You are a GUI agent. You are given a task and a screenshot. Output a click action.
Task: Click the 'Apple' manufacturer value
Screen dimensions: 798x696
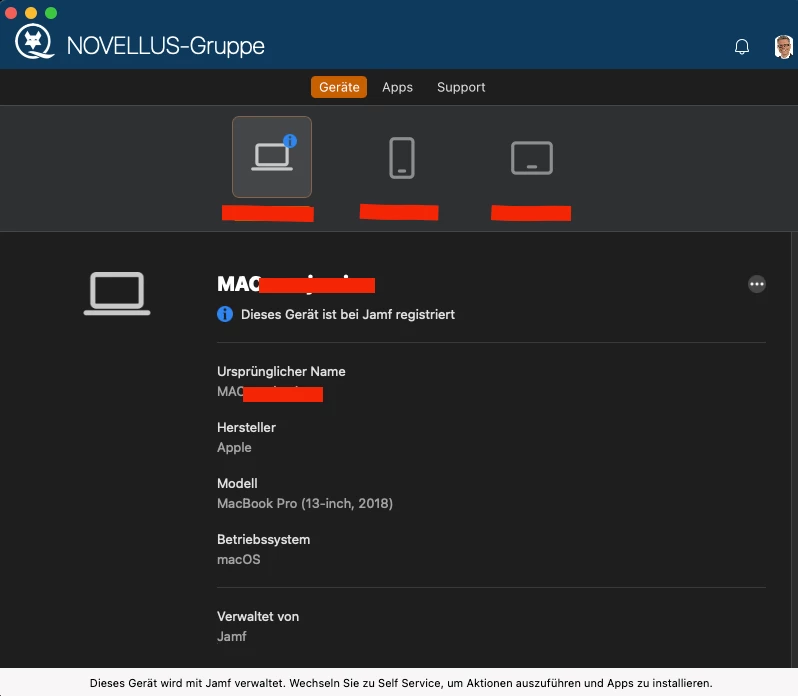[234, 447]
